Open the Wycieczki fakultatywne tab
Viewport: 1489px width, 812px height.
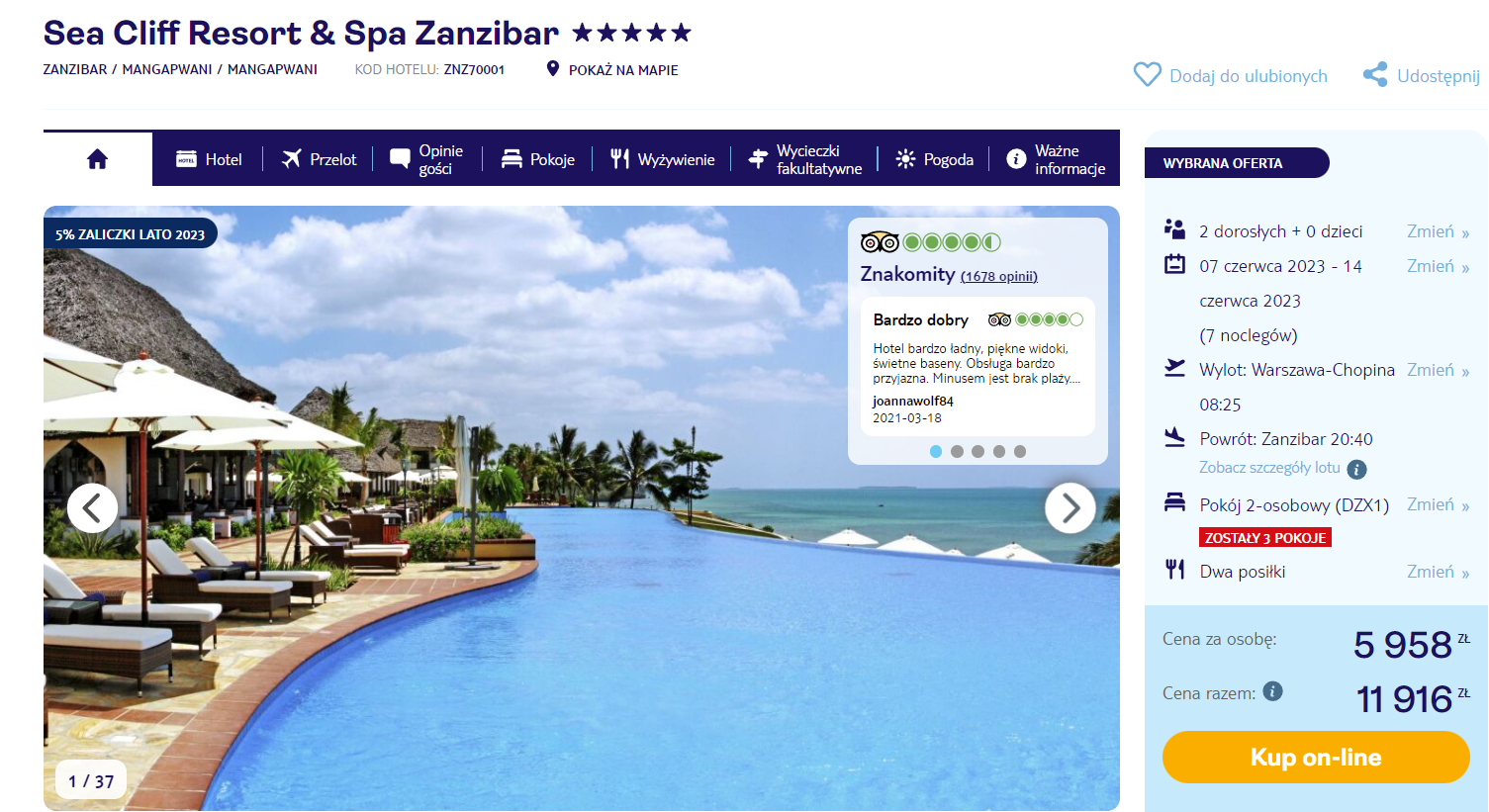click(804, 159)
